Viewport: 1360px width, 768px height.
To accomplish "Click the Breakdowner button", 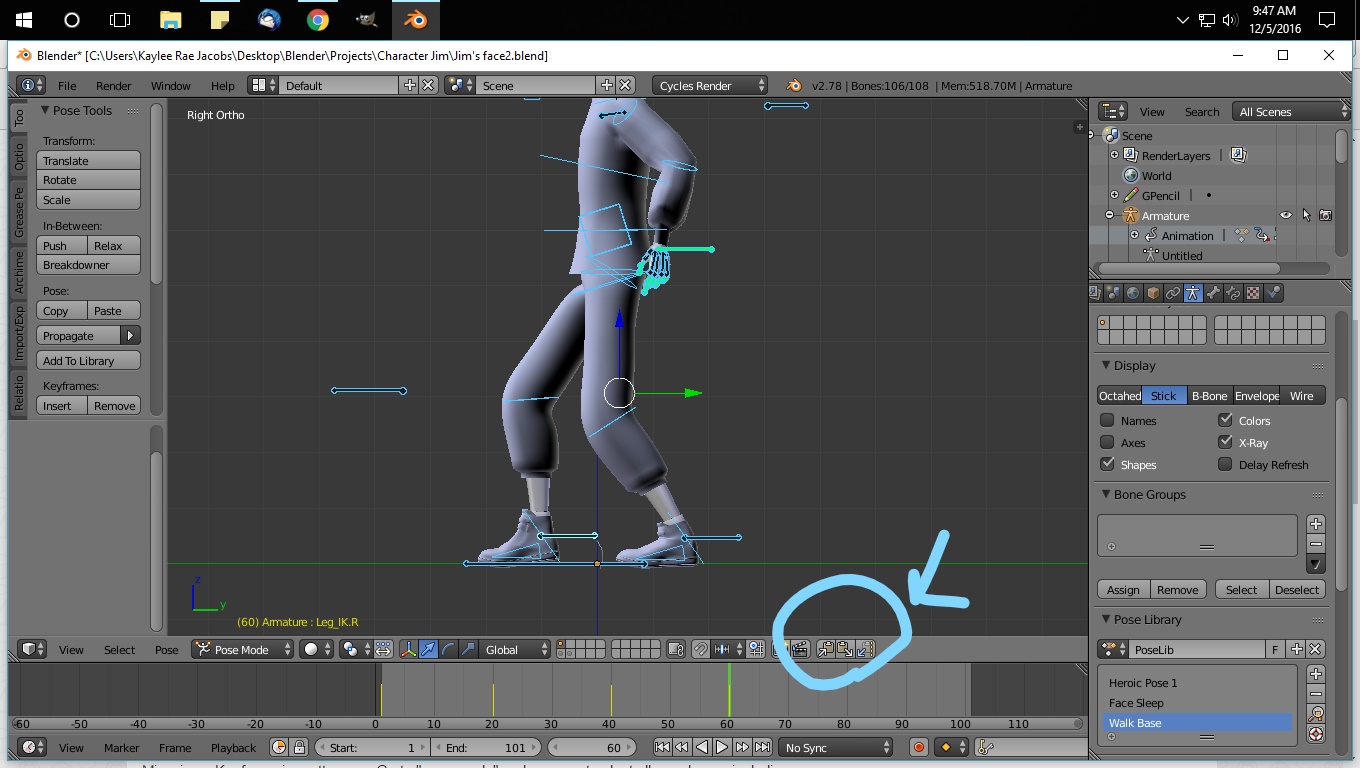I will pyautogui.click(x=88, y=264).
